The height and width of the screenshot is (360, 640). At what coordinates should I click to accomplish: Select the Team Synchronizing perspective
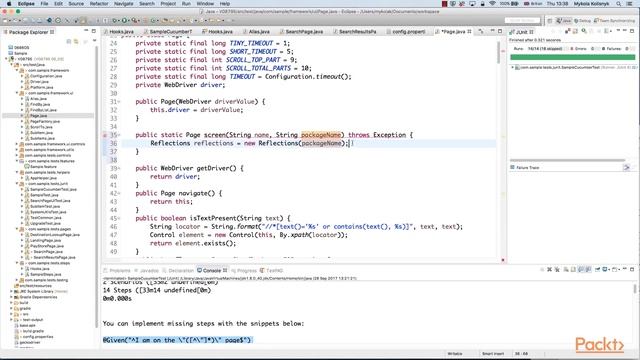(614, 20)
